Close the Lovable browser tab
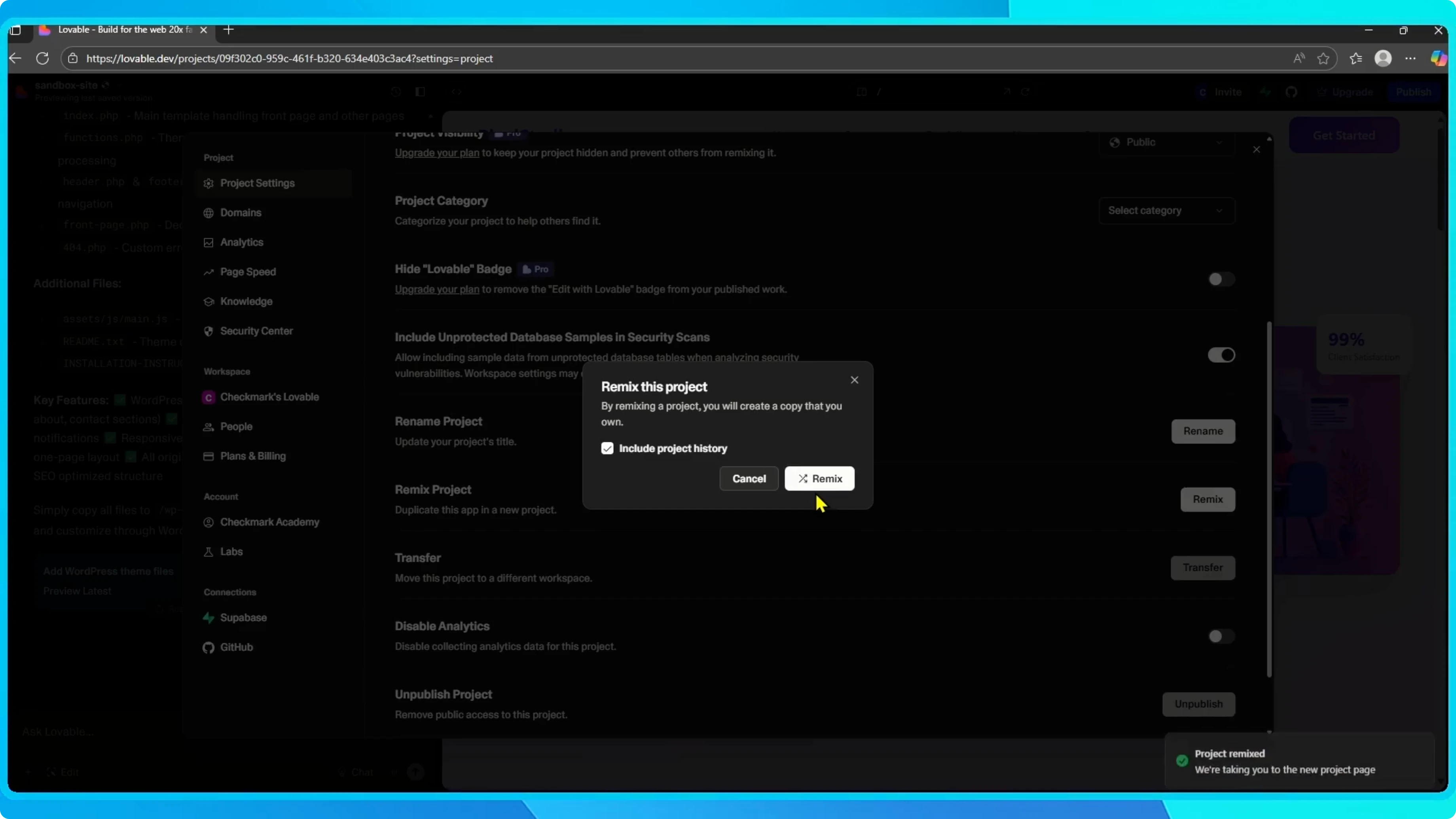This screenshot has width=1456, height=819. coord(203,30)
